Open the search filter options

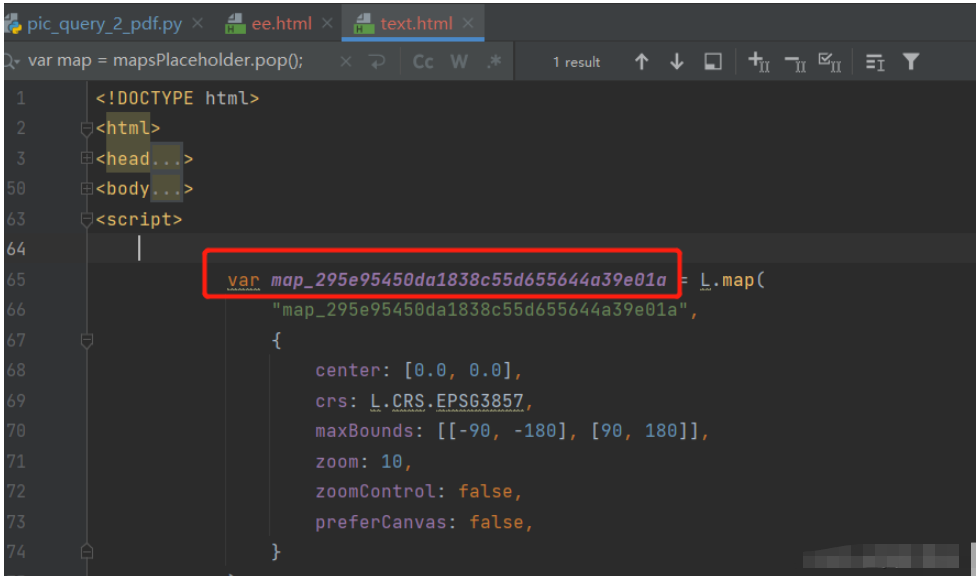tap(910, 61)
